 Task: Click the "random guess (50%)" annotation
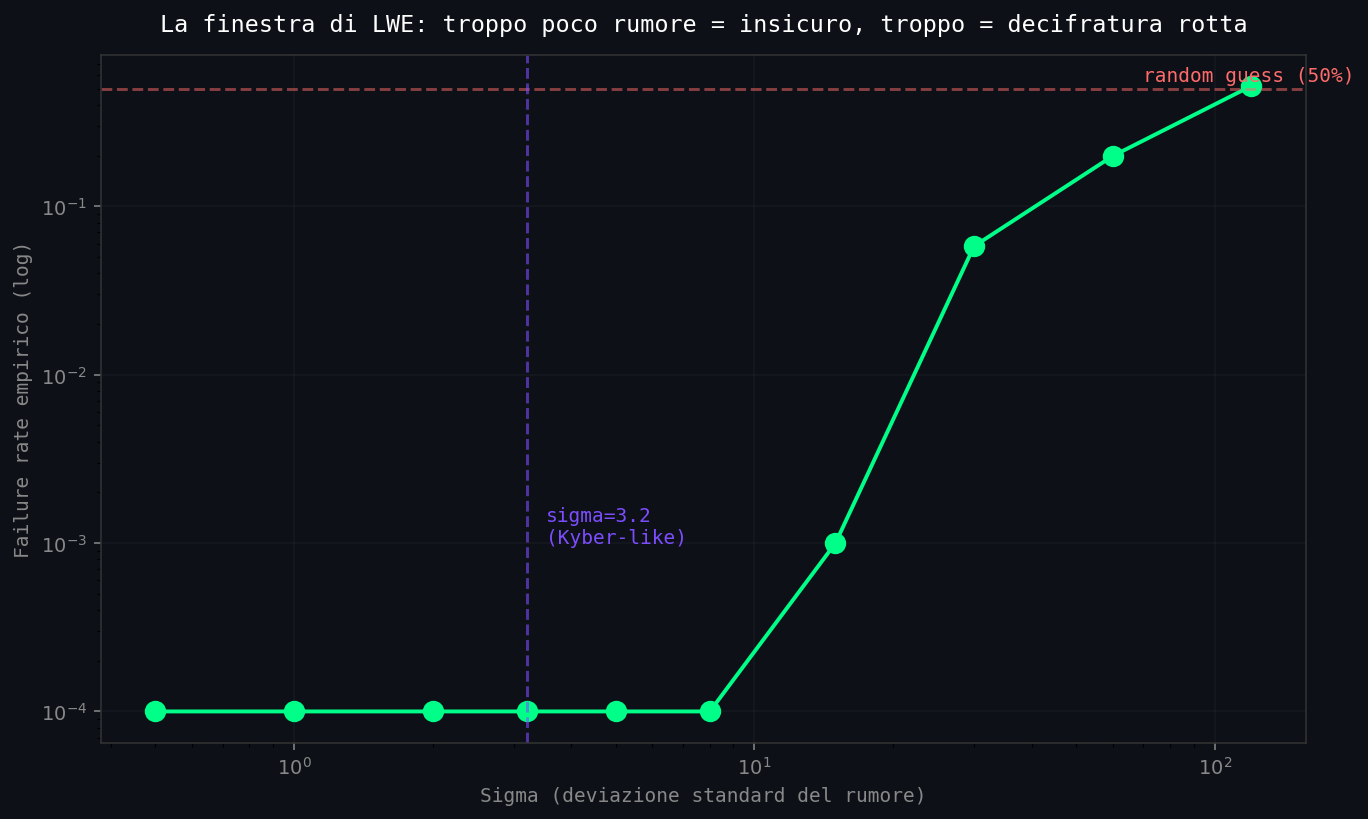1248,76
